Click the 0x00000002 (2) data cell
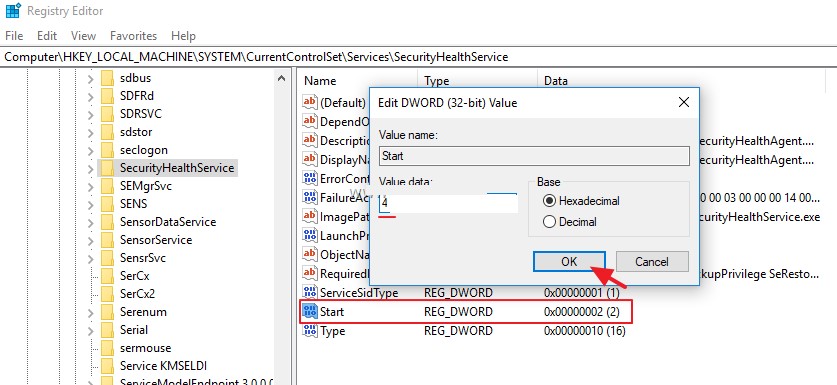The width and height of the screenshot is (837, 385). [581, 312]
